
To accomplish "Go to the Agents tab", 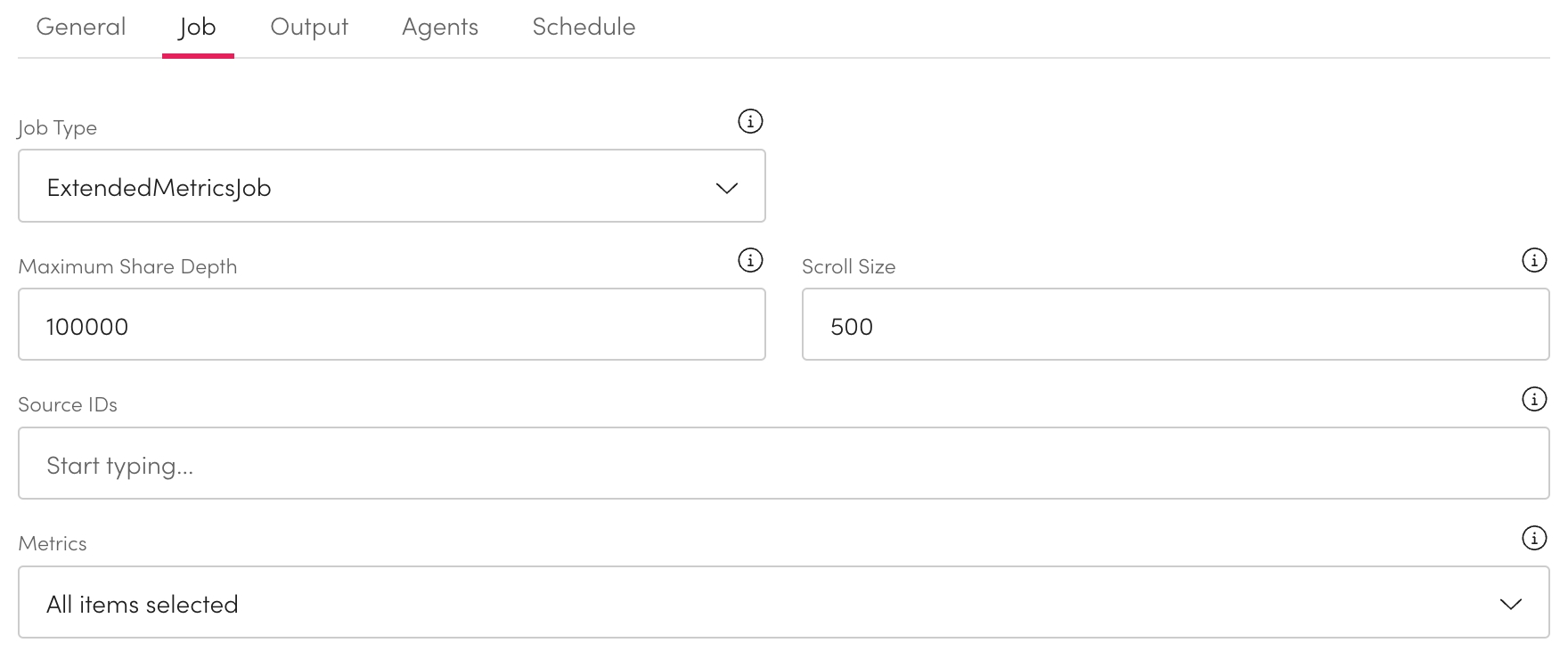I will 440,27.
